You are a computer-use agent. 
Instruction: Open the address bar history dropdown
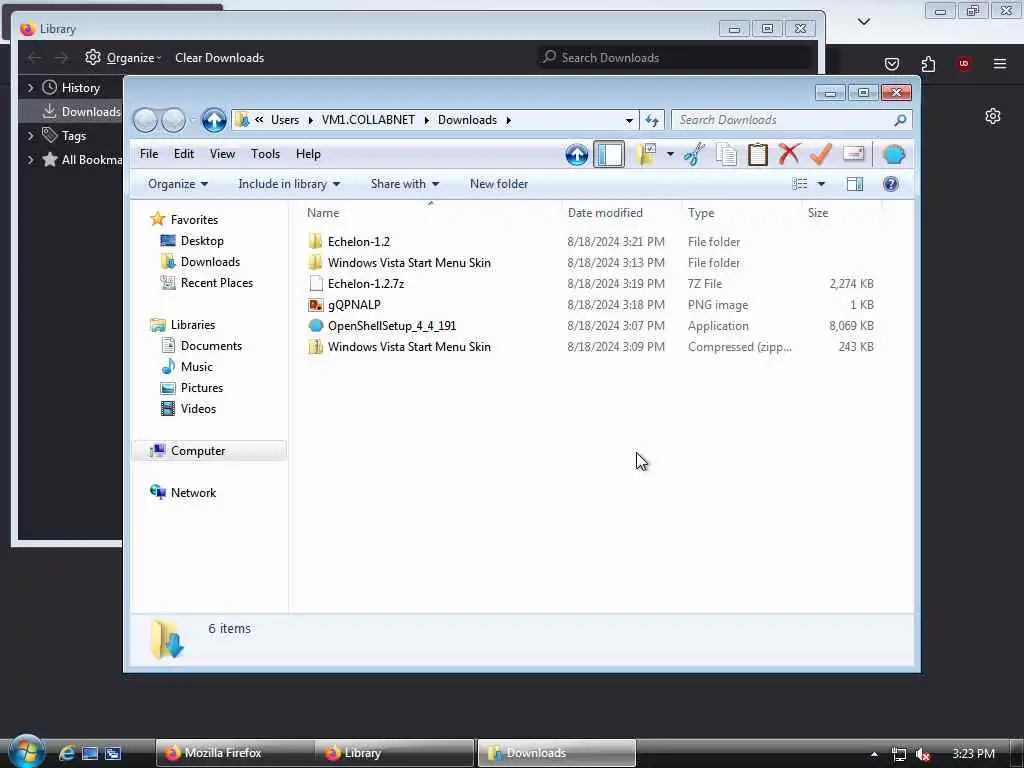(x=629, y=120)
